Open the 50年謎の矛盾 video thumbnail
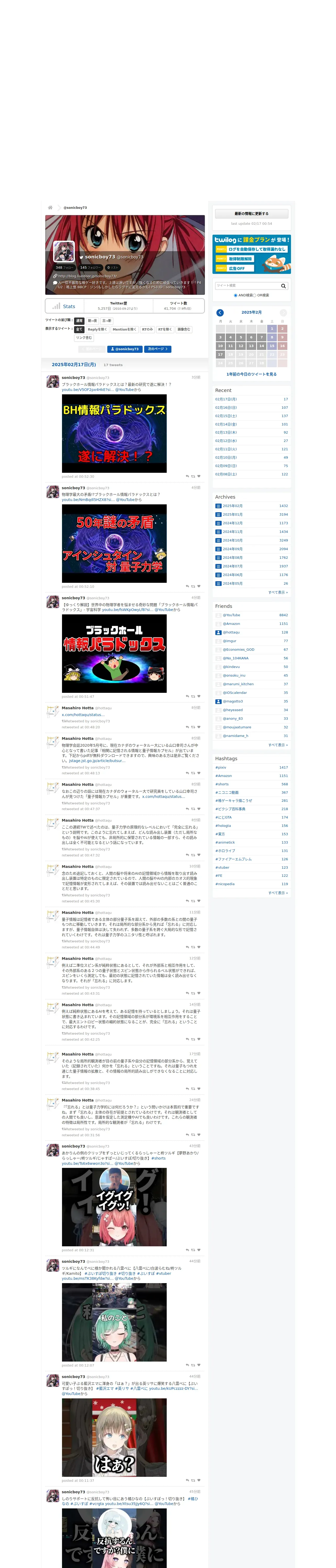The height and width of the screenshot is (1568, 336). point(114,544)
